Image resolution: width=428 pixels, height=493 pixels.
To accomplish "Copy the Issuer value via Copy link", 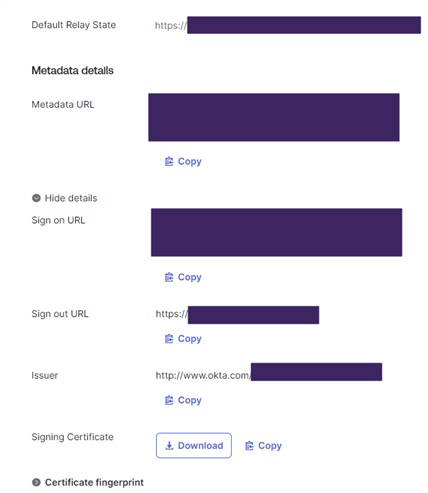I will pos(183,400).
